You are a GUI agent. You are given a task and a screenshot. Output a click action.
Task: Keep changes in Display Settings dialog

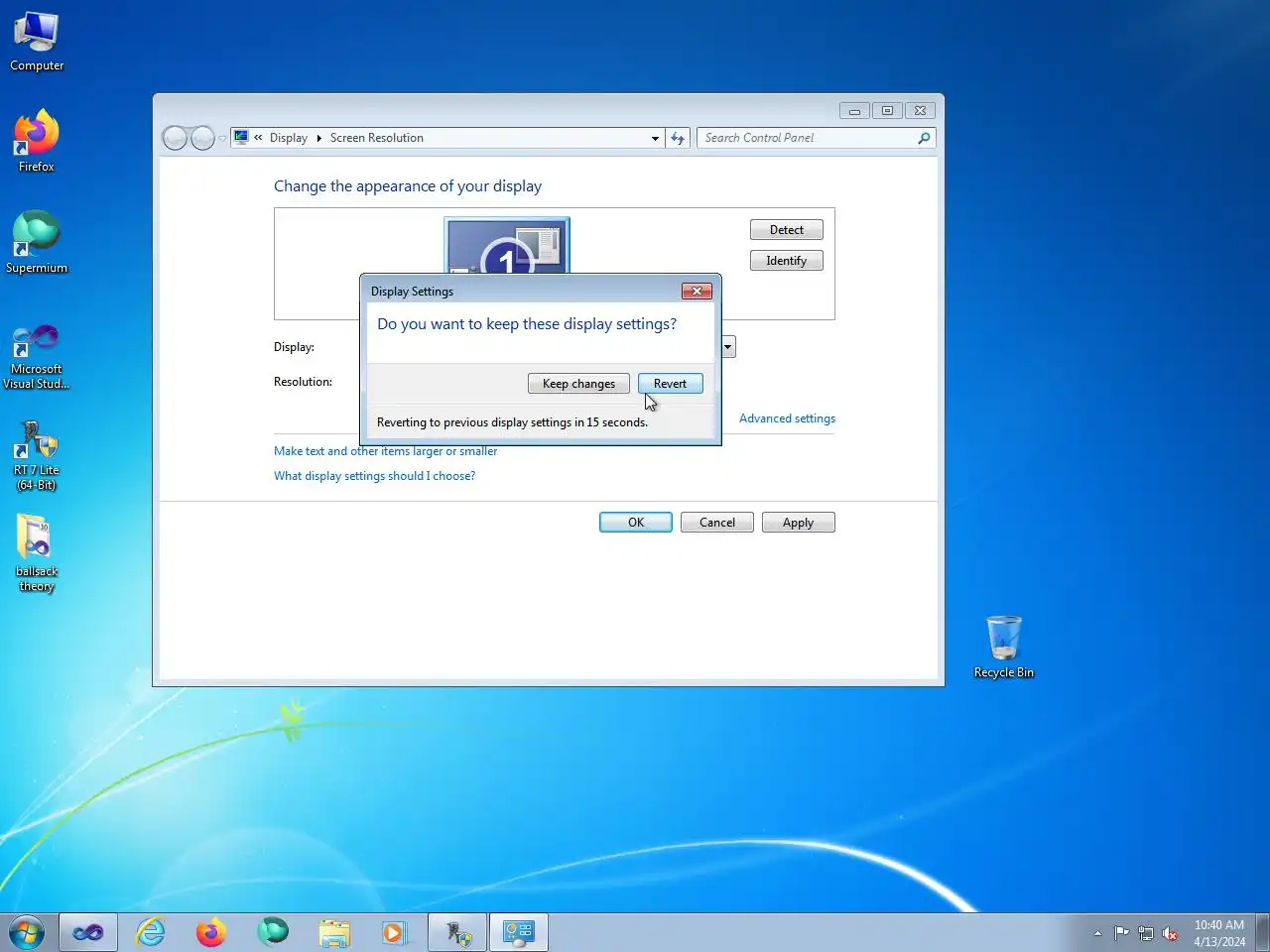[578, 384]
